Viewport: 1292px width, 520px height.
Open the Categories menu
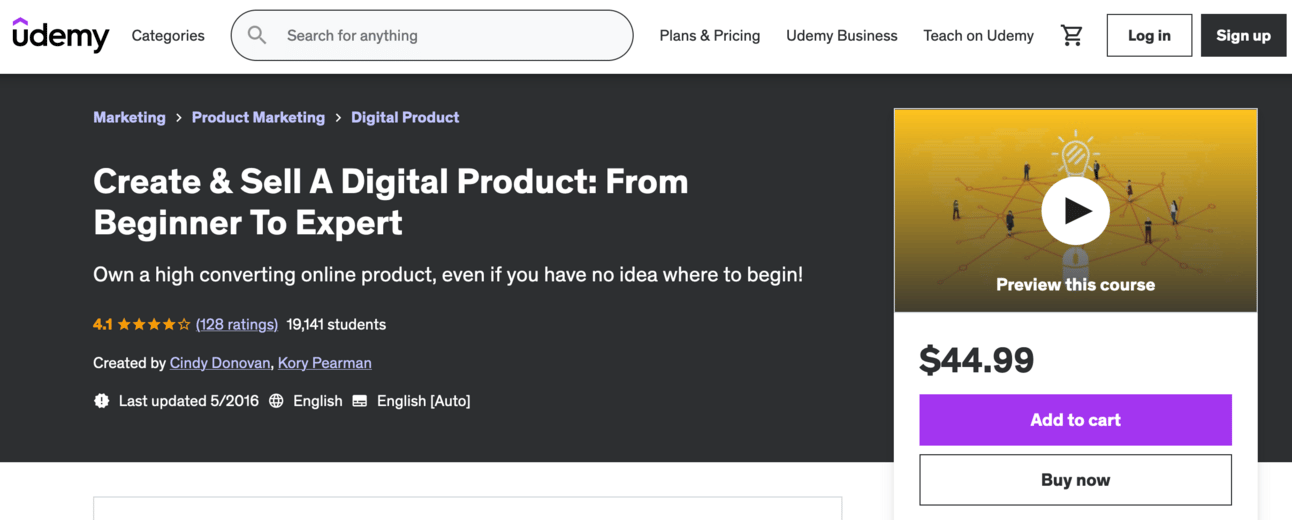(x=168, y=36)
